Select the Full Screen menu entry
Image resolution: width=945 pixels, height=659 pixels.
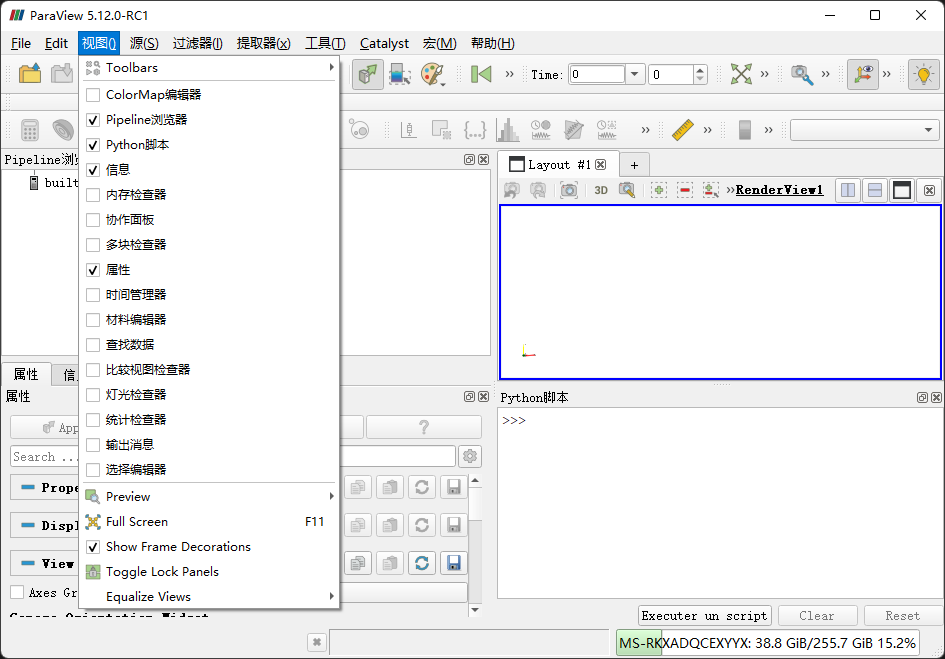point(137,522)
